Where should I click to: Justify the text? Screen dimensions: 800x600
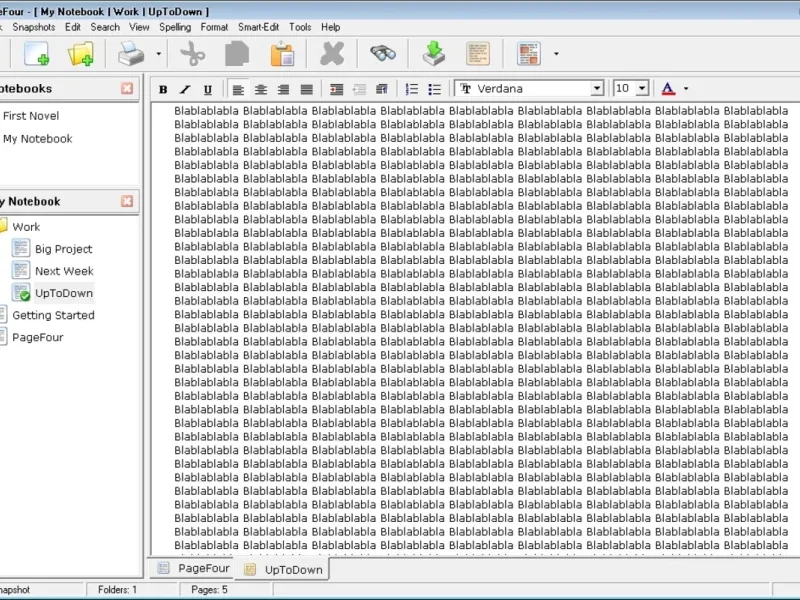(306, 89)
